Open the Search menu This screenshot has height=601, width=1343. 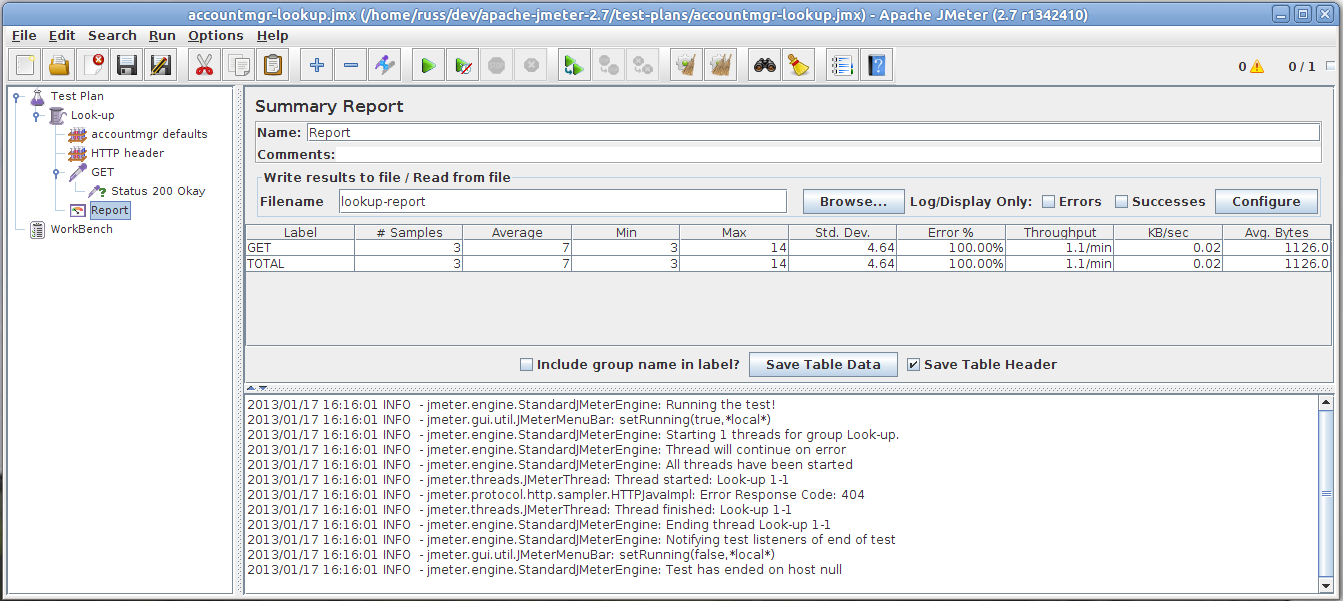pyautogui.click(x=112, y=35)
